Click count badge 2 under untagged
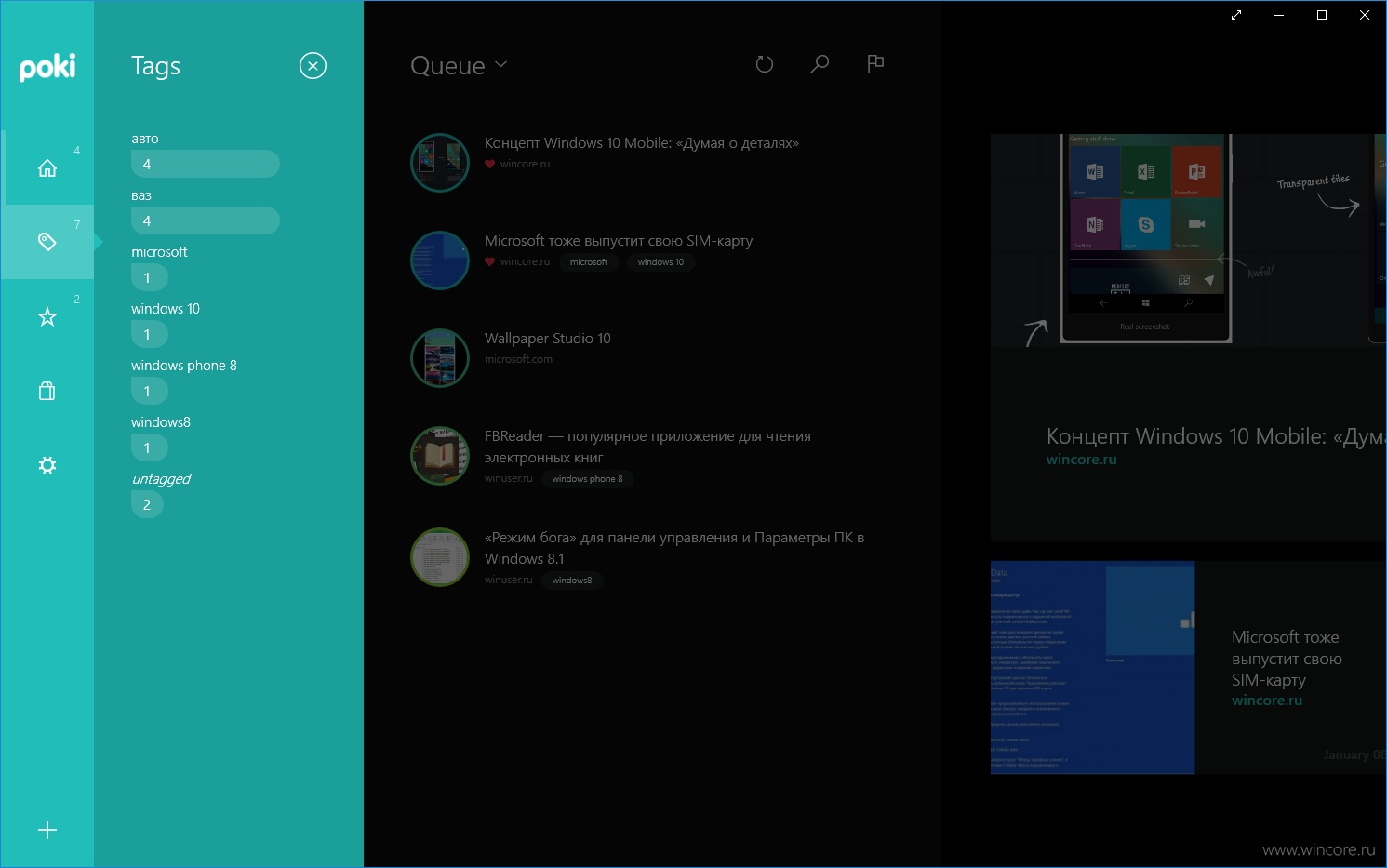This screenshot has width=1387, height=868. click(147, 504)
